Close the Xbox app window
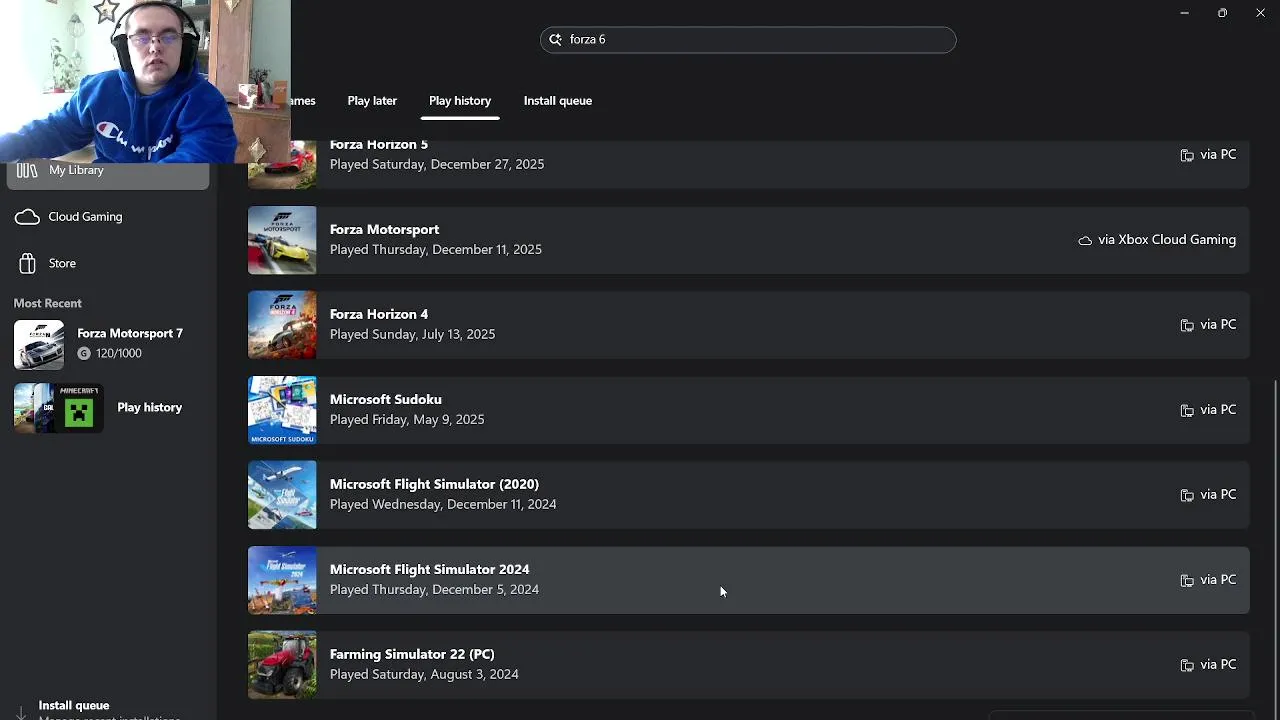The width and height of the screenshot is (1280, 720). 1260,13
